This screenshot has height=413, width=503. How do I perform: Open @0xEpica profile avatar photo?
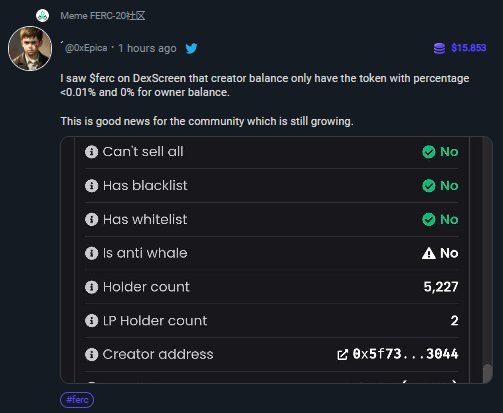(30, 48)
